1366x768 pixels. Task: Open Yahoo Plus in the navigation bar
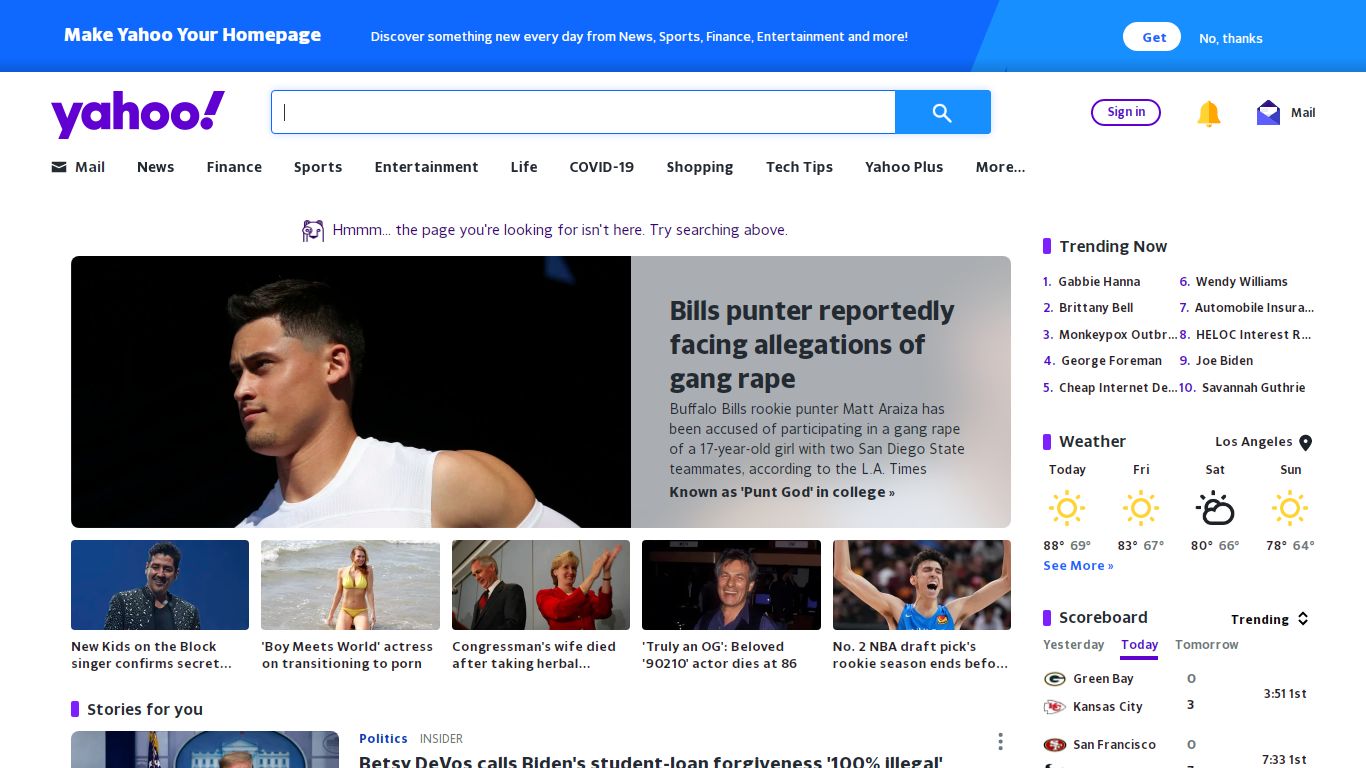(904, 167)
